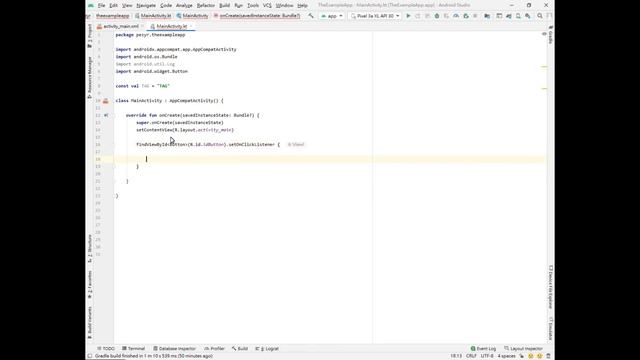640x360 pixels.
Task: Click the onCreate override gutter icon
Action: (106, 115)
